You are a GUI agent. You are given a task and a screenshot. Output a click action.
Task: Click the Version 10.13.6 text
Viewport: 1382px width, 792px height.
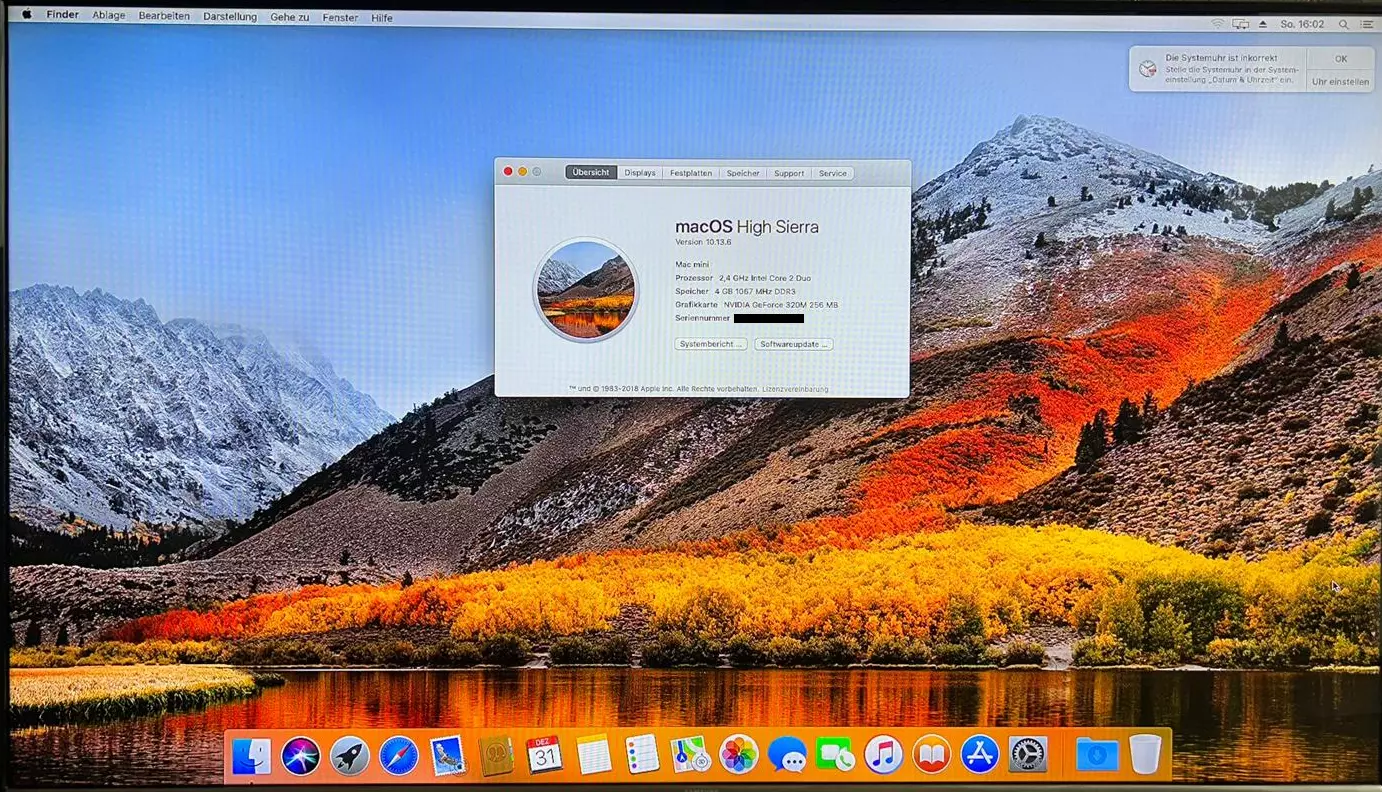tap(703, 242)
